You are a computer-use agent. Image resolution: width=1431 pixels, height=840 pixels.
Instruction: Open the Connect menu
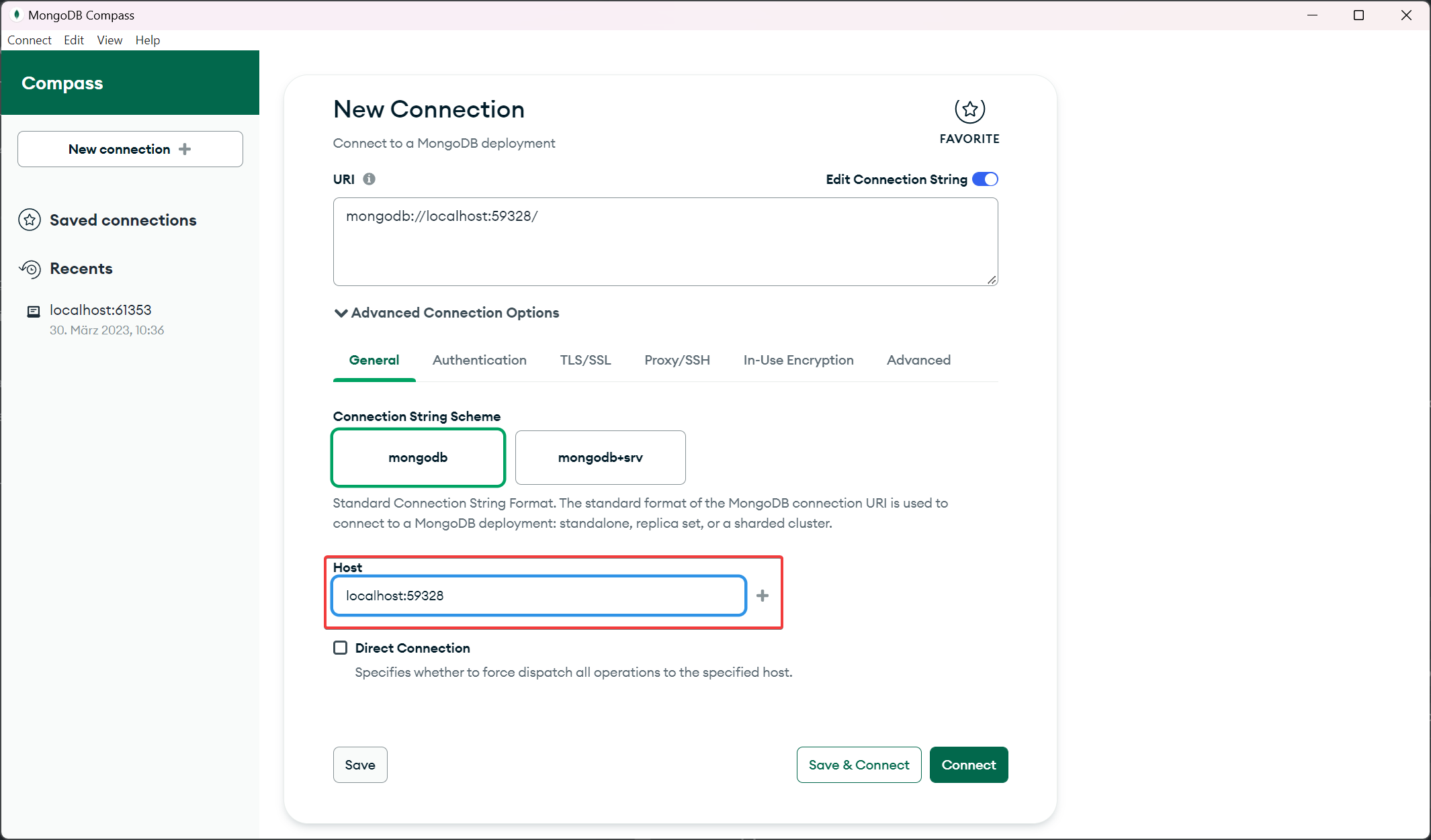[29, 40]
